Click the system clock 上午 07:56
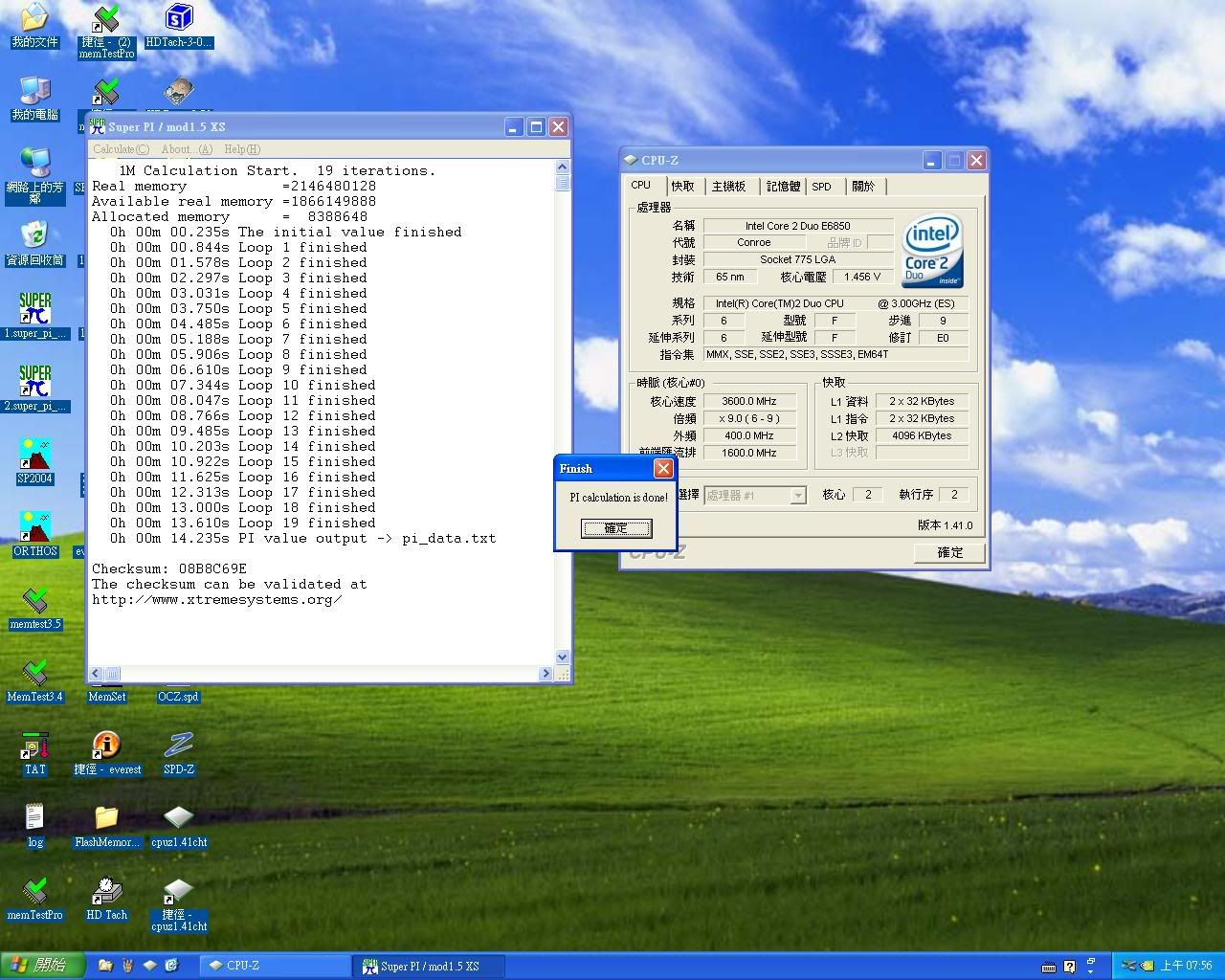 pos(1187,967)
